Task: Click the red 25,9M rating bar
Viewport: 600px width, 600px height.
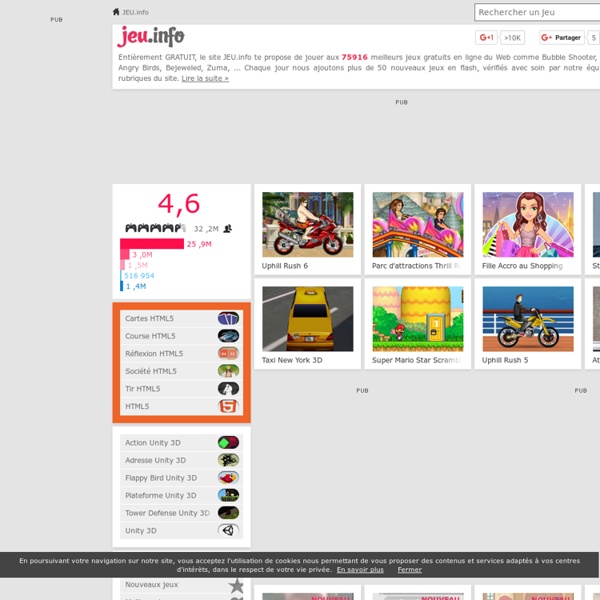Action: (x=152, y=244)
